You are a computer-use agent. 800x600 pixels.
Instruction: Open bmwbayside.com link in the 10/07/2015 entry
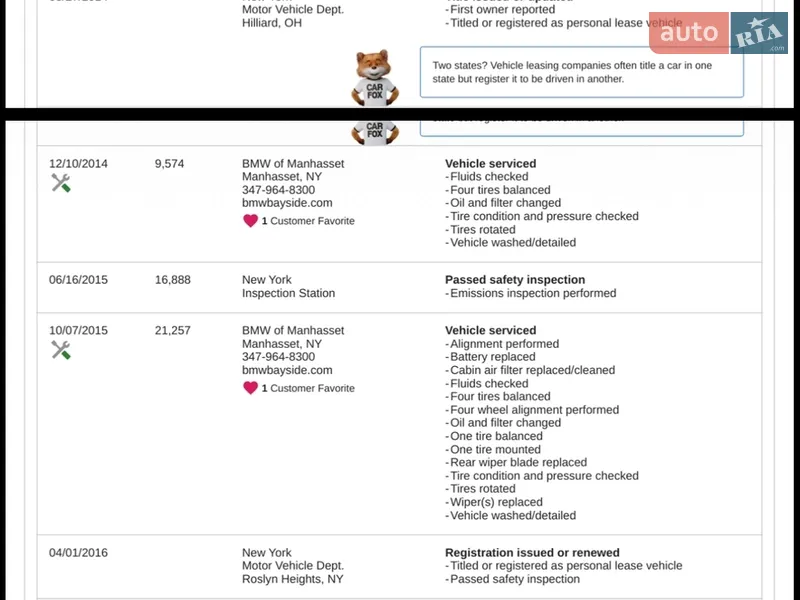coord(287,370)
